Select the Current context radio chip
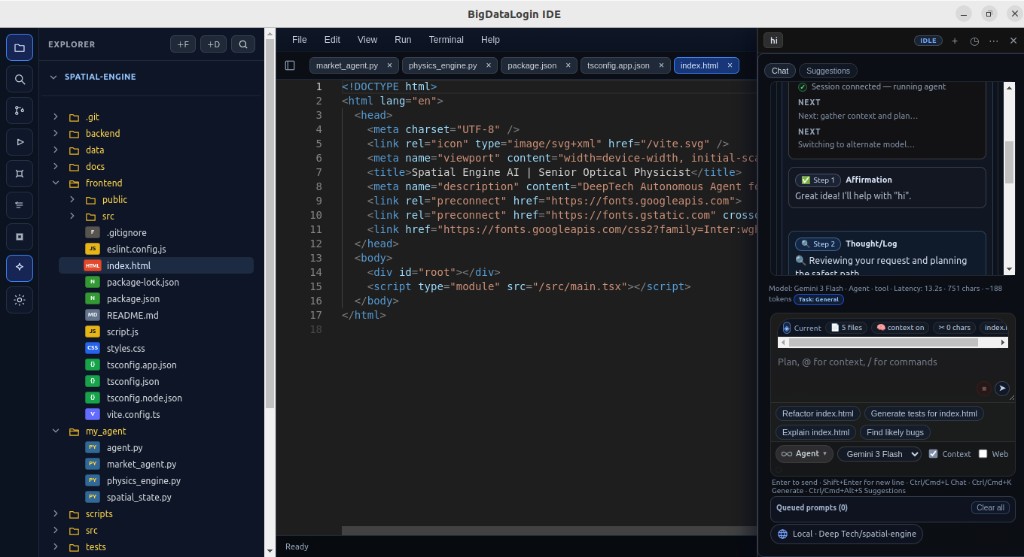Image resolution: width=1024 pixels, height=557 pixels. 801,328
